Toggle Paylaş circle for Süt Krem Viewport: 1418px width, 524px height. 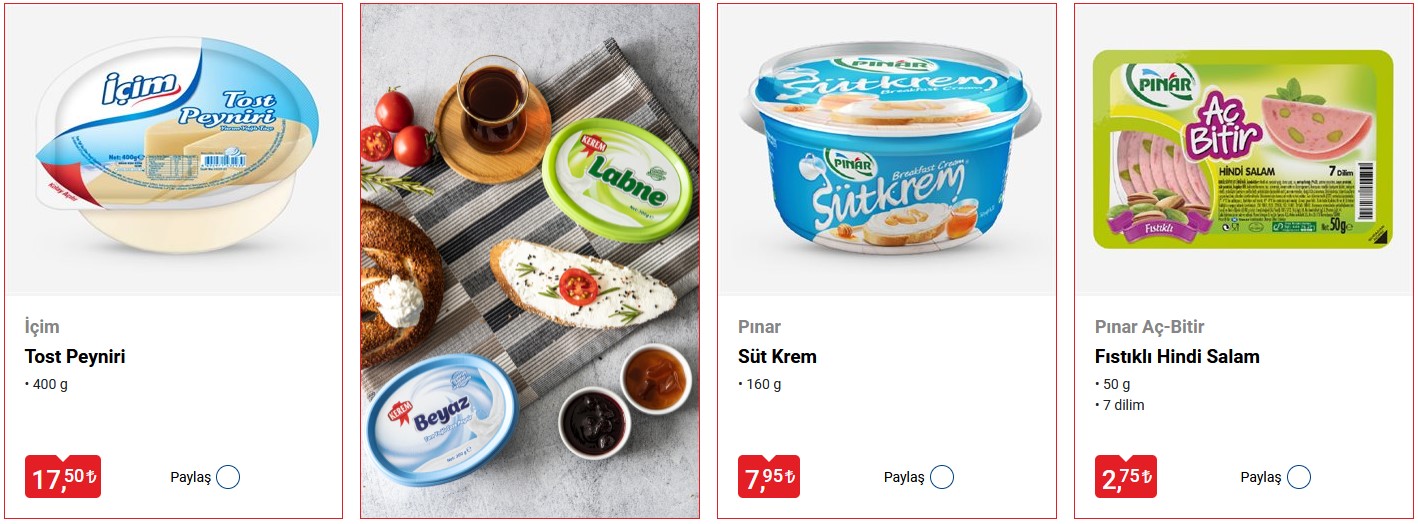pyautogui.click(x=942, y=477)
